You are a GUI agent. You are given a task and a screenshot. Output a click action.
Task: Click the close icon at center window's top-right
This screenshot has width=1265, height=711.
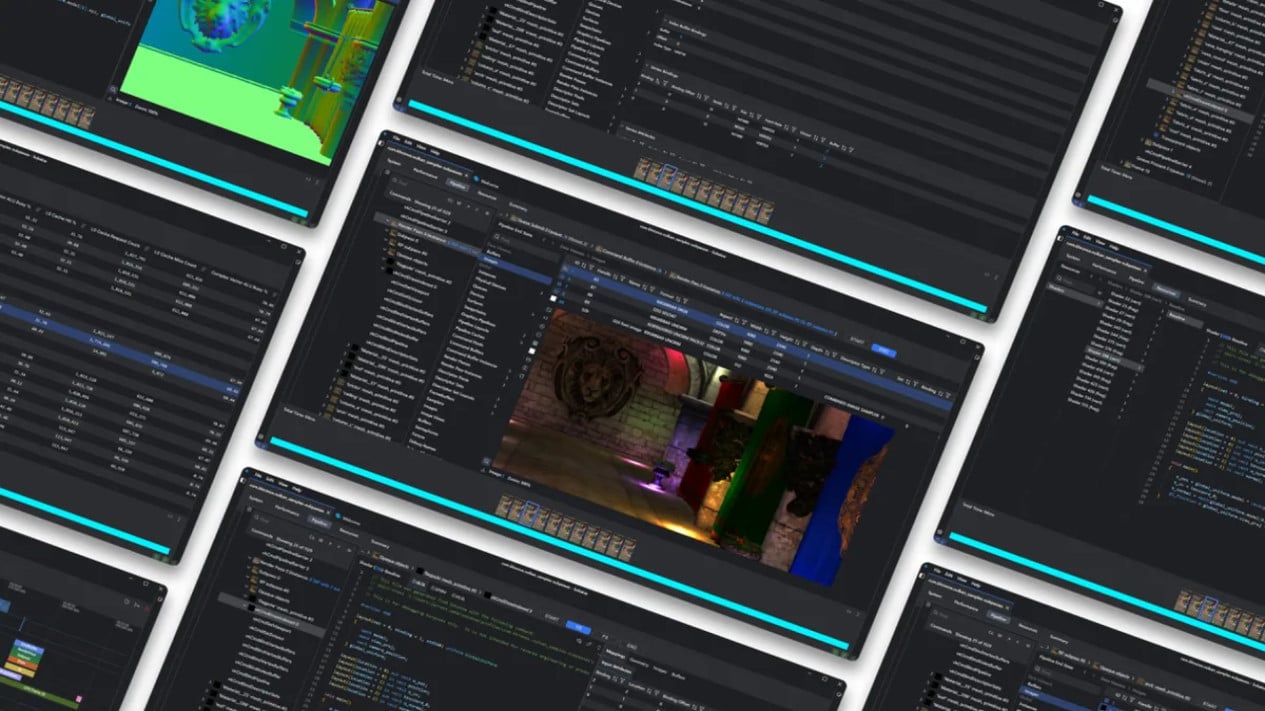(975, 346)
